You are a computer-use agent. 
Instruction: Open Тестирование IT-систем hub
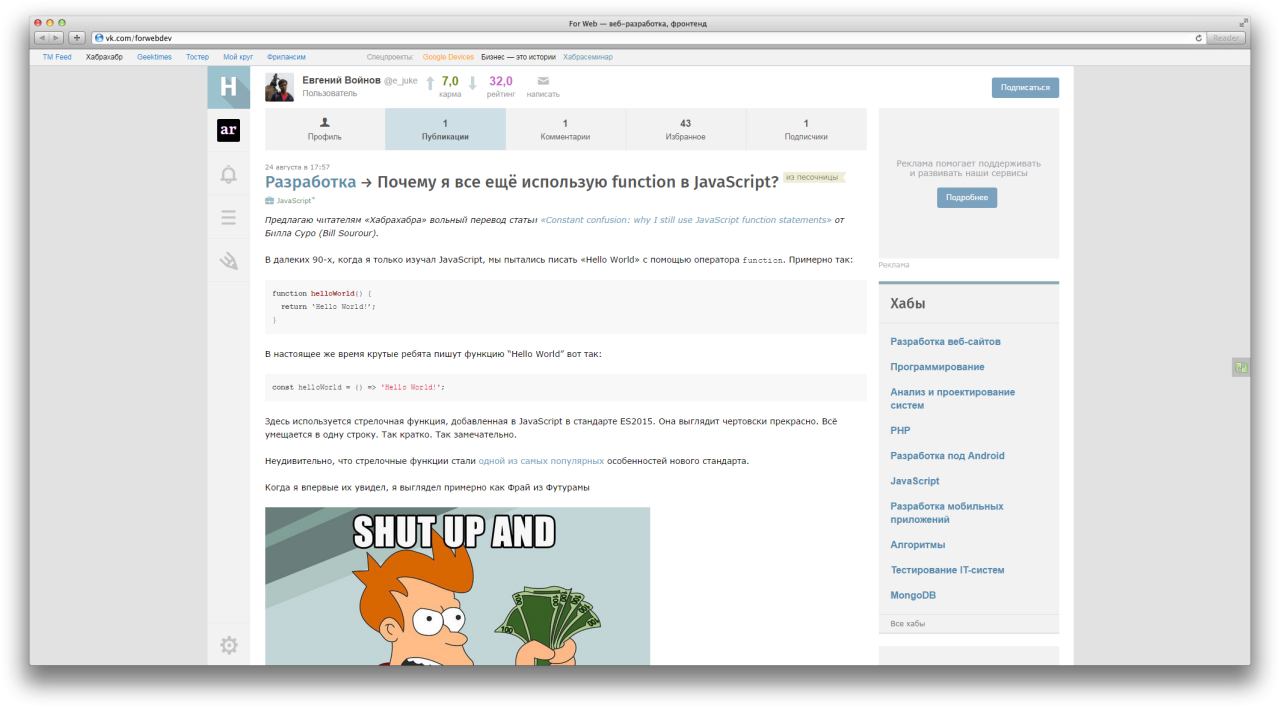click(947, 570)
